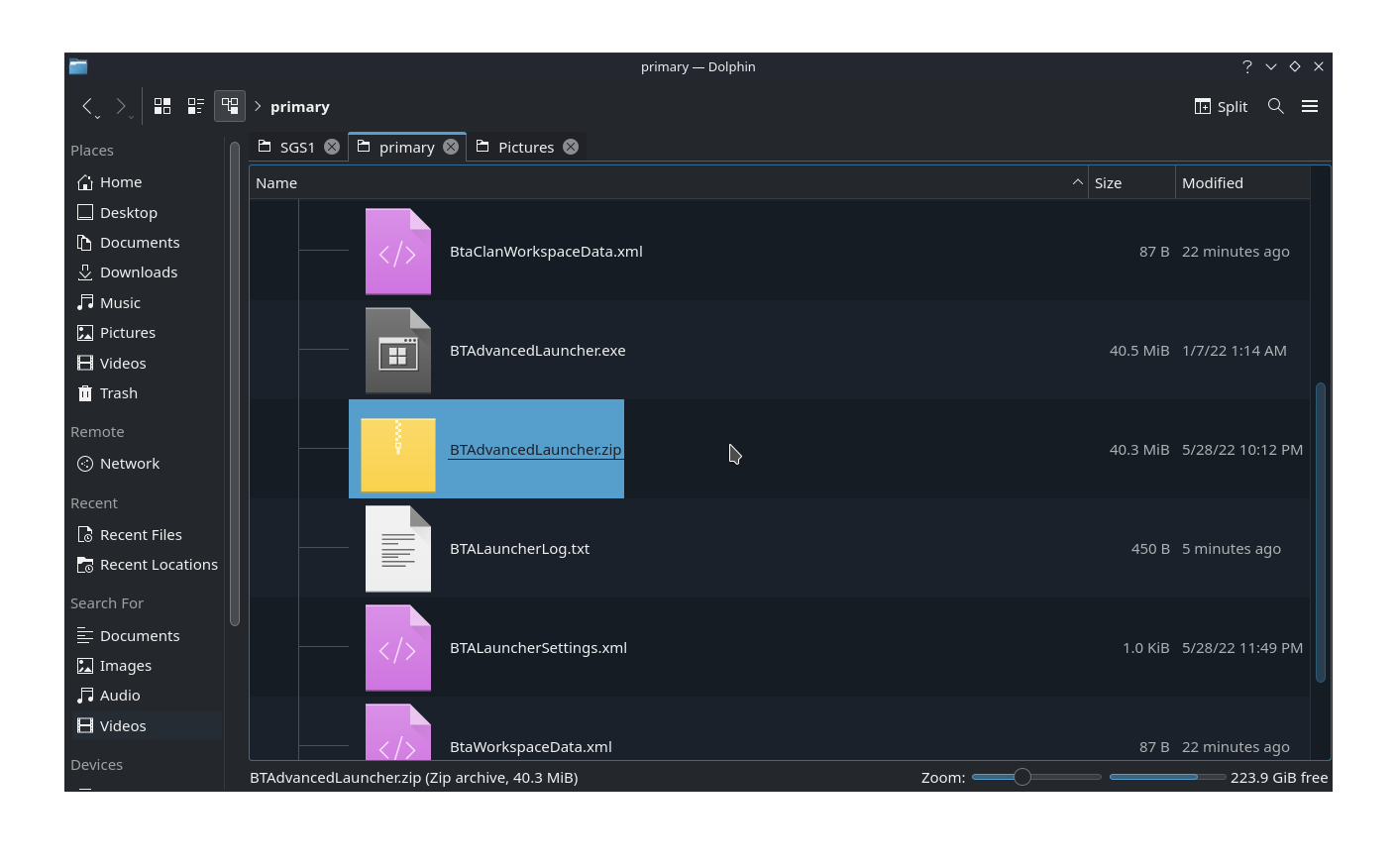Click the 5/28/22 10:12 PM date
The height and width of the screenshot is (868, 1397).
(x=1242, y=450)
